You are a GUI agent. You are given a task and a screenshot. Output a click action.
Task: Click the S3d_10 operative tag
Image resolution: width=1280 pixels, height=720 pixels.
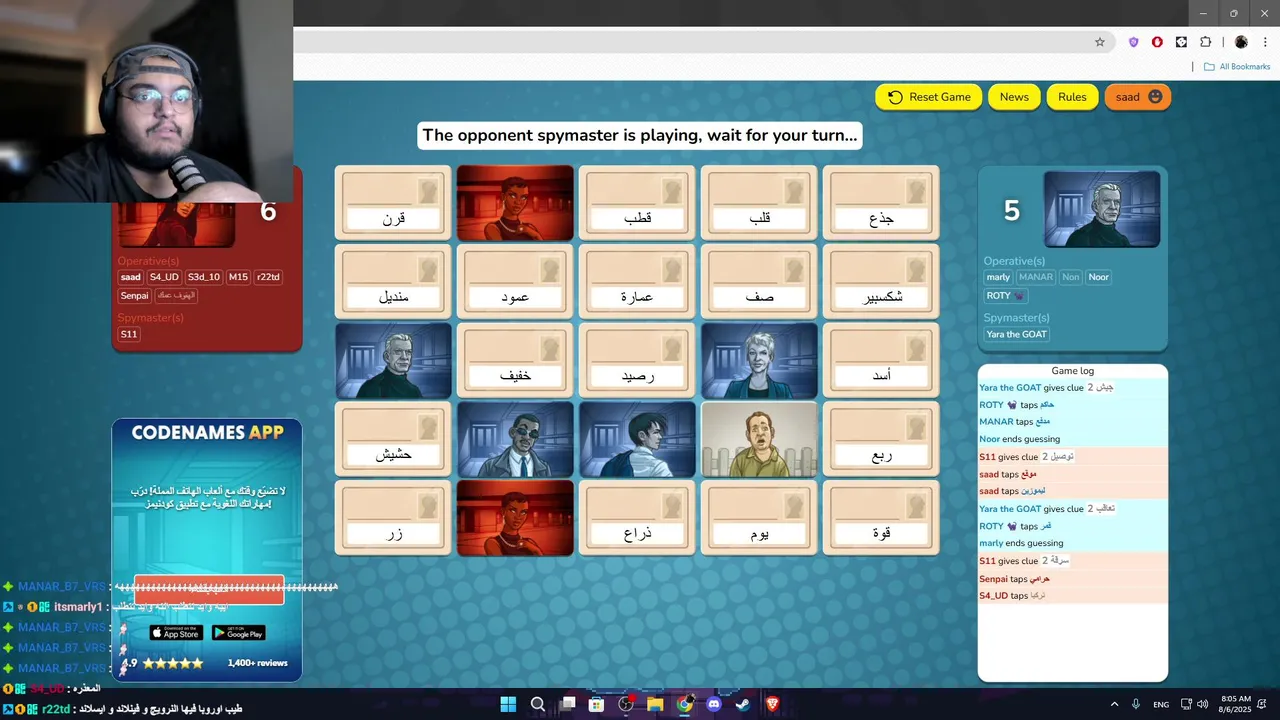pyautogui.click(x=204, y=277)
